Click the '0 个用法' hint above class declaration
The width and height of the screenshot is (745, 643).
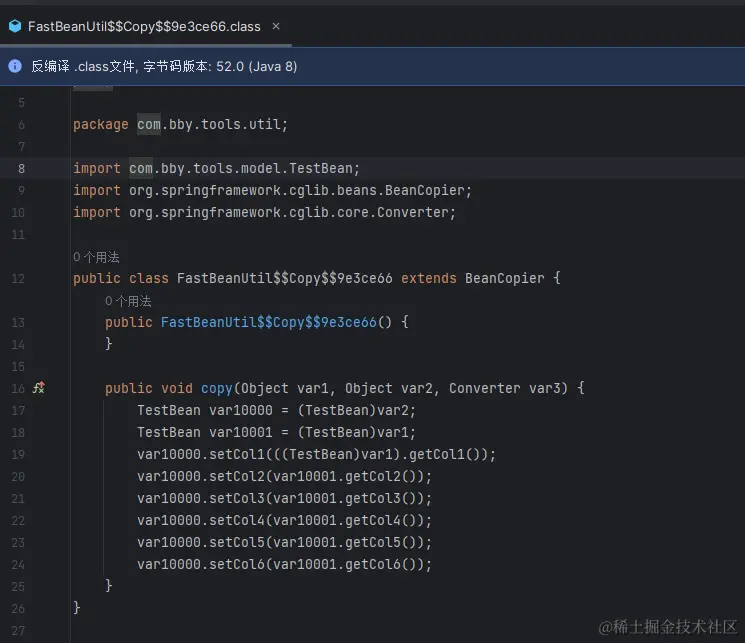tap(96, 257)
